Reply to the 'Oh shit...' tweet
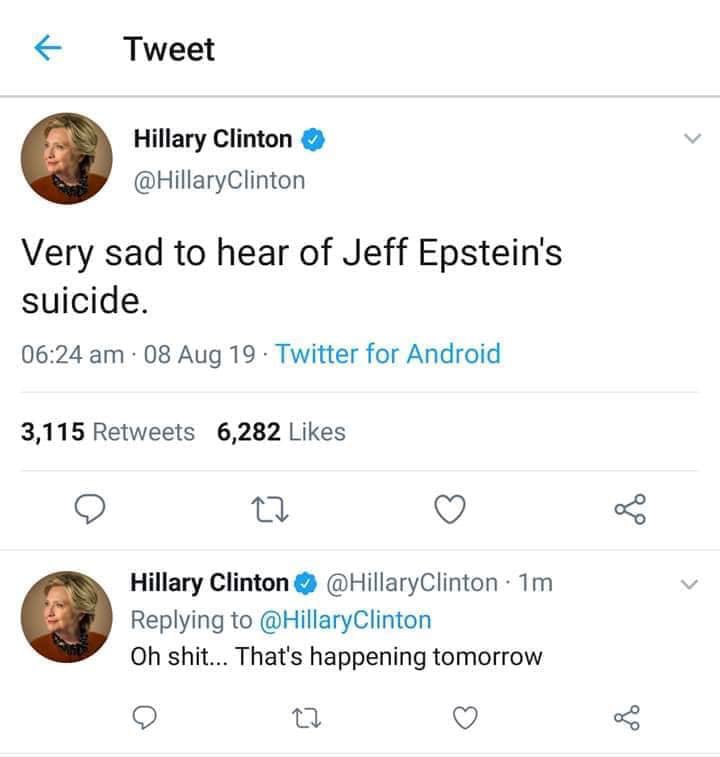 click(x=146, y=716)
